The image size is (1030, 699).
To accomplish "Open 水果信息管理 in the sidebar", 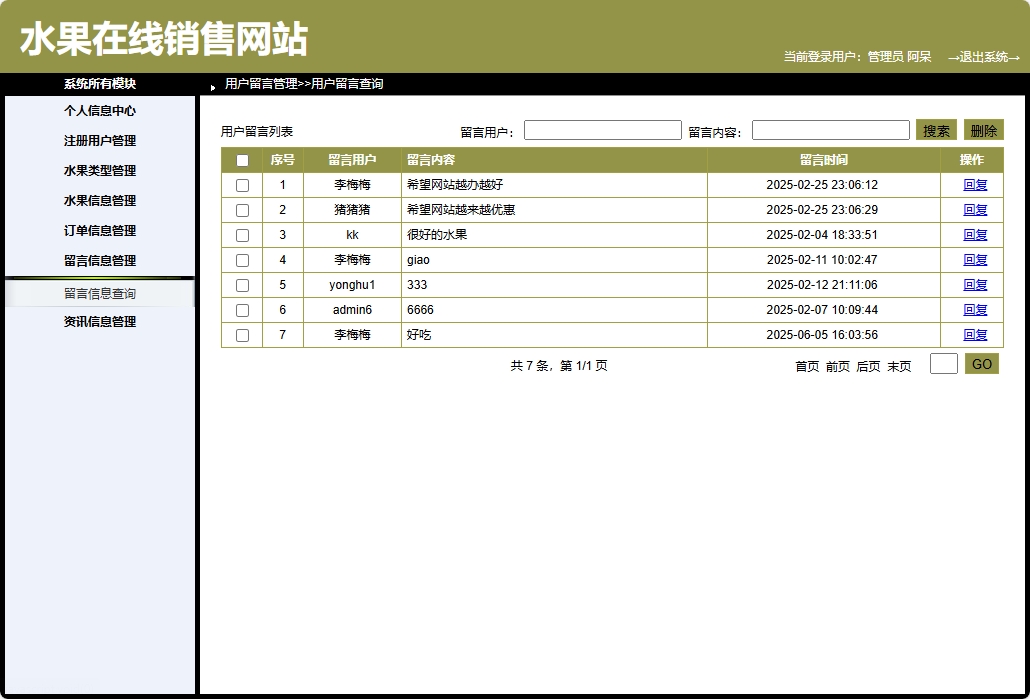I will [99, 200].
